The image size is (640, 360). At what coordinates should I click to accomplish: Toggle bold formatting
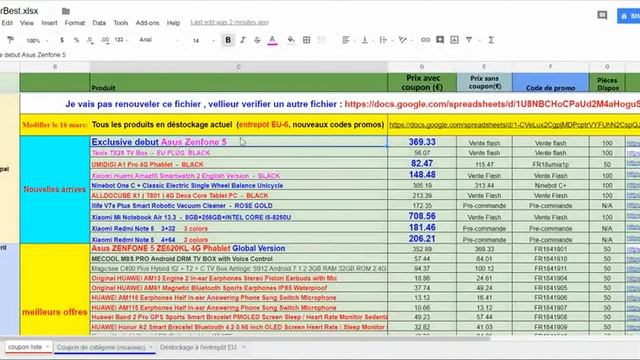(x=228, y=40)
